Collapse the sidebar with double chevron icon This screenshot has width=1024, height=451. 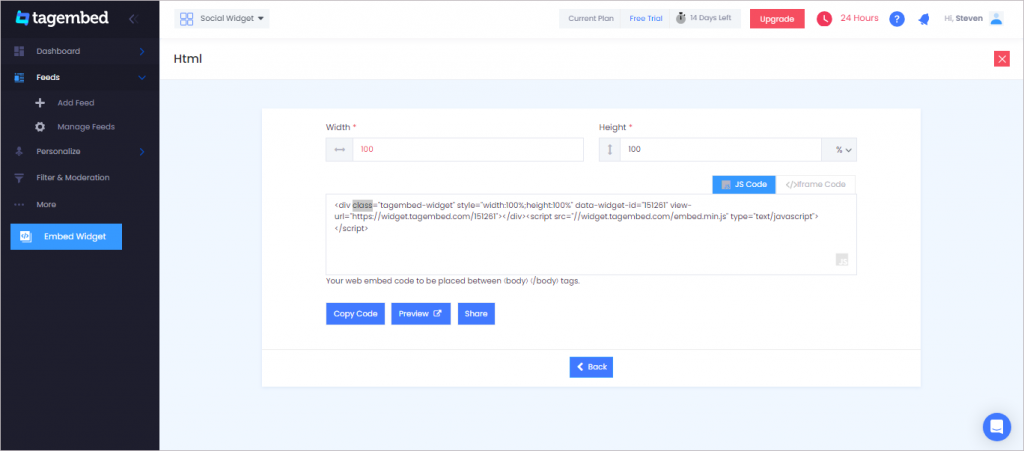point(133,19)
